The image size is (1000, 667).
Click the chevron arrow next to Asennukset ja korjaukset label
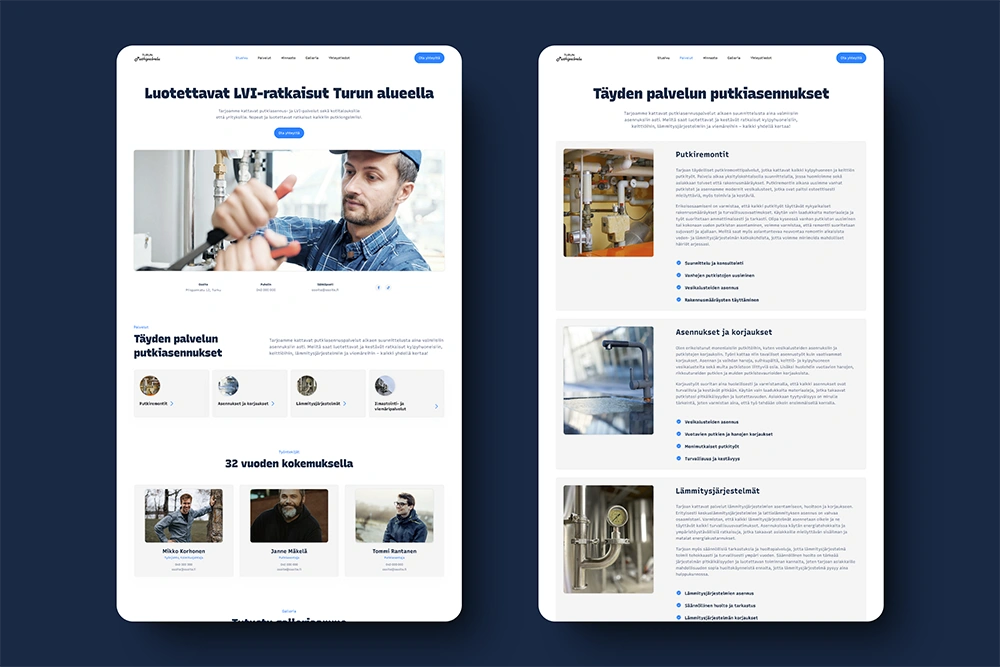click(273, 404)
